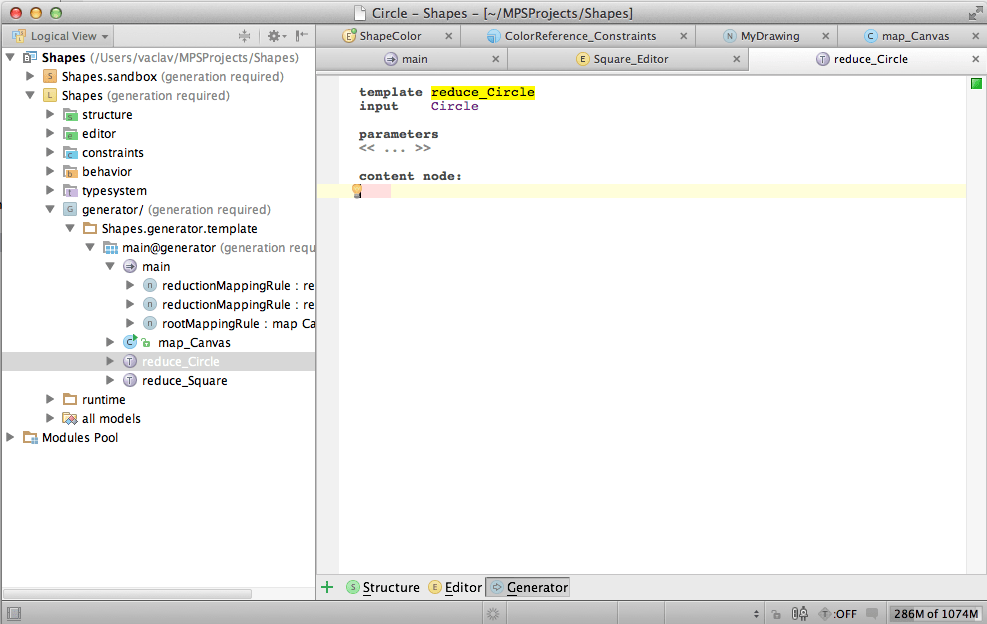Viewport: 987px width, 624px height.
Task: Expand the Modules Pool node
Action: click(x=11, y=438)
